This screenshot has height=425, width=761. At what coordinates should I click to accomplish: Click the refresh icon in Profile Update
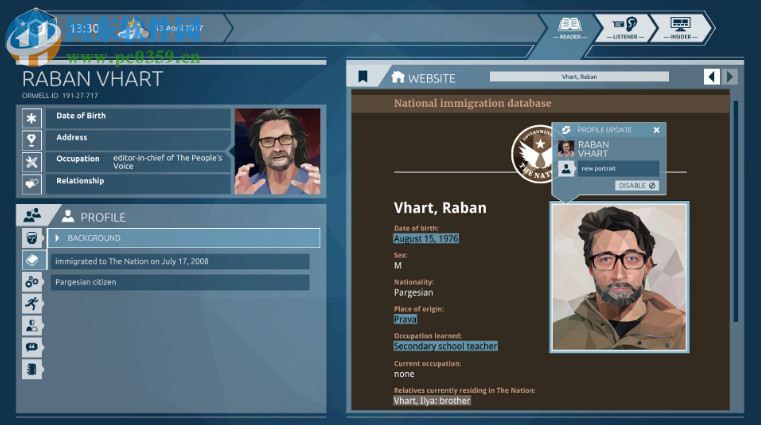[x=566, y=130]
